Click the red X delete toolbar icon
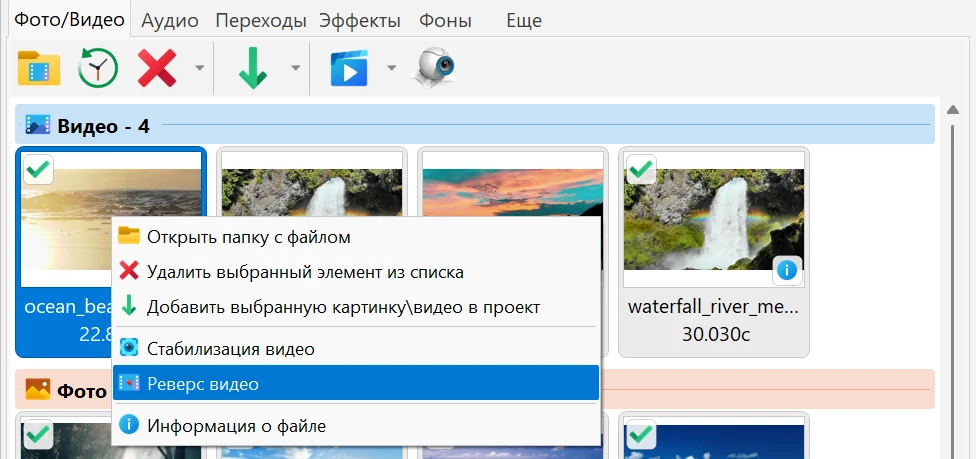976x459 pixels. (157, 68)
